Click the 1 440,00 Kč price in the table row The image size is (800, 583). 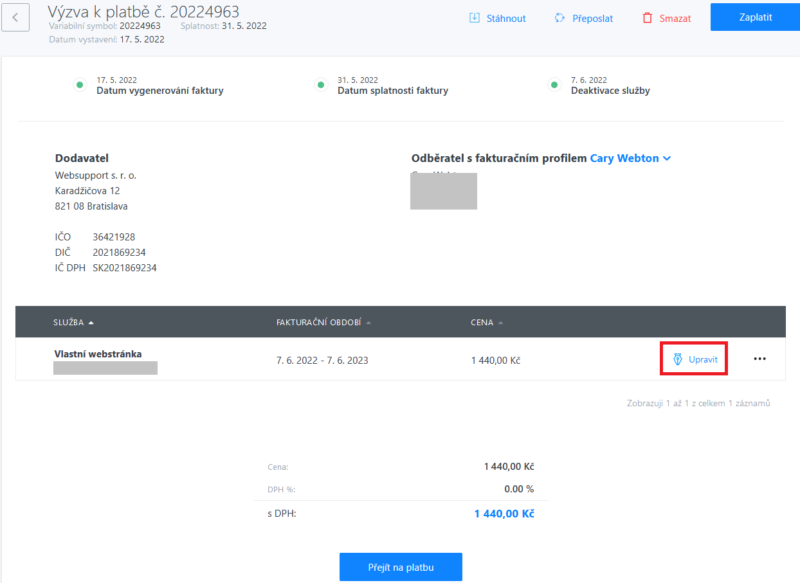495,361
